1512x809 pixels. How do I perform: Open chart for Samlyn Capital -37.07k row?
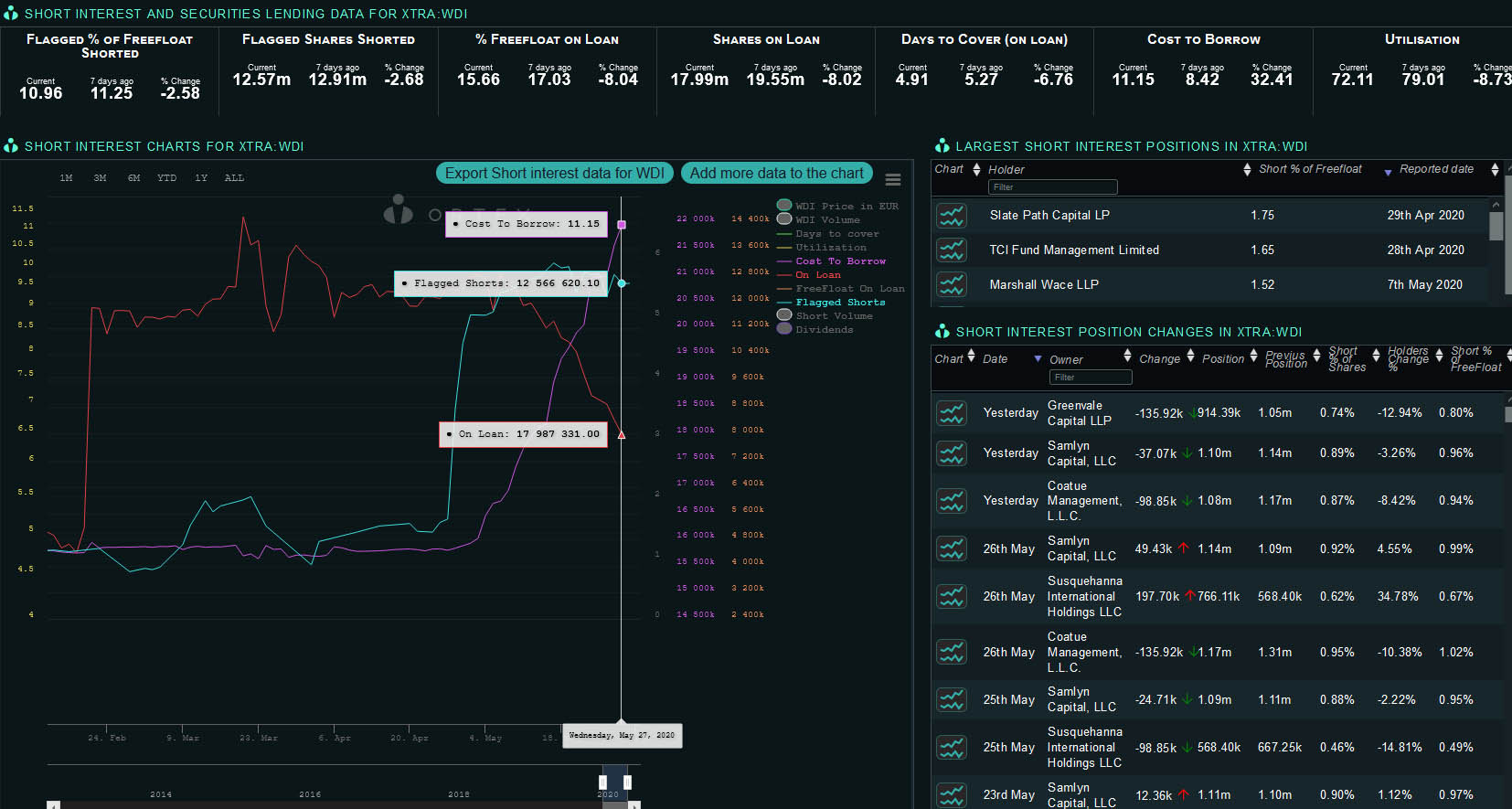(952, 453)
